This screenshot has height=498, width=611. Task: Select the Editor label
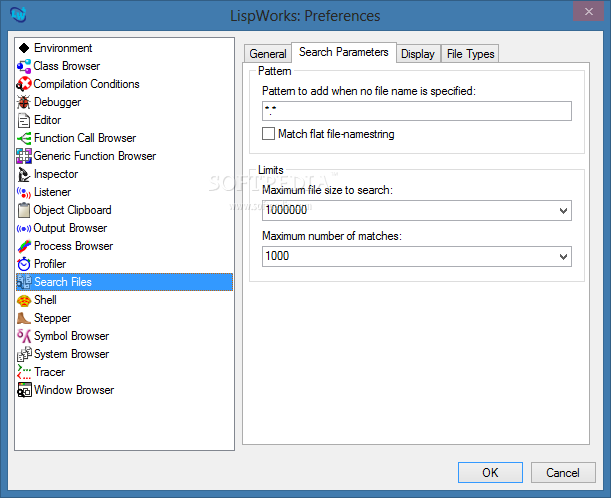click(48, 120)
